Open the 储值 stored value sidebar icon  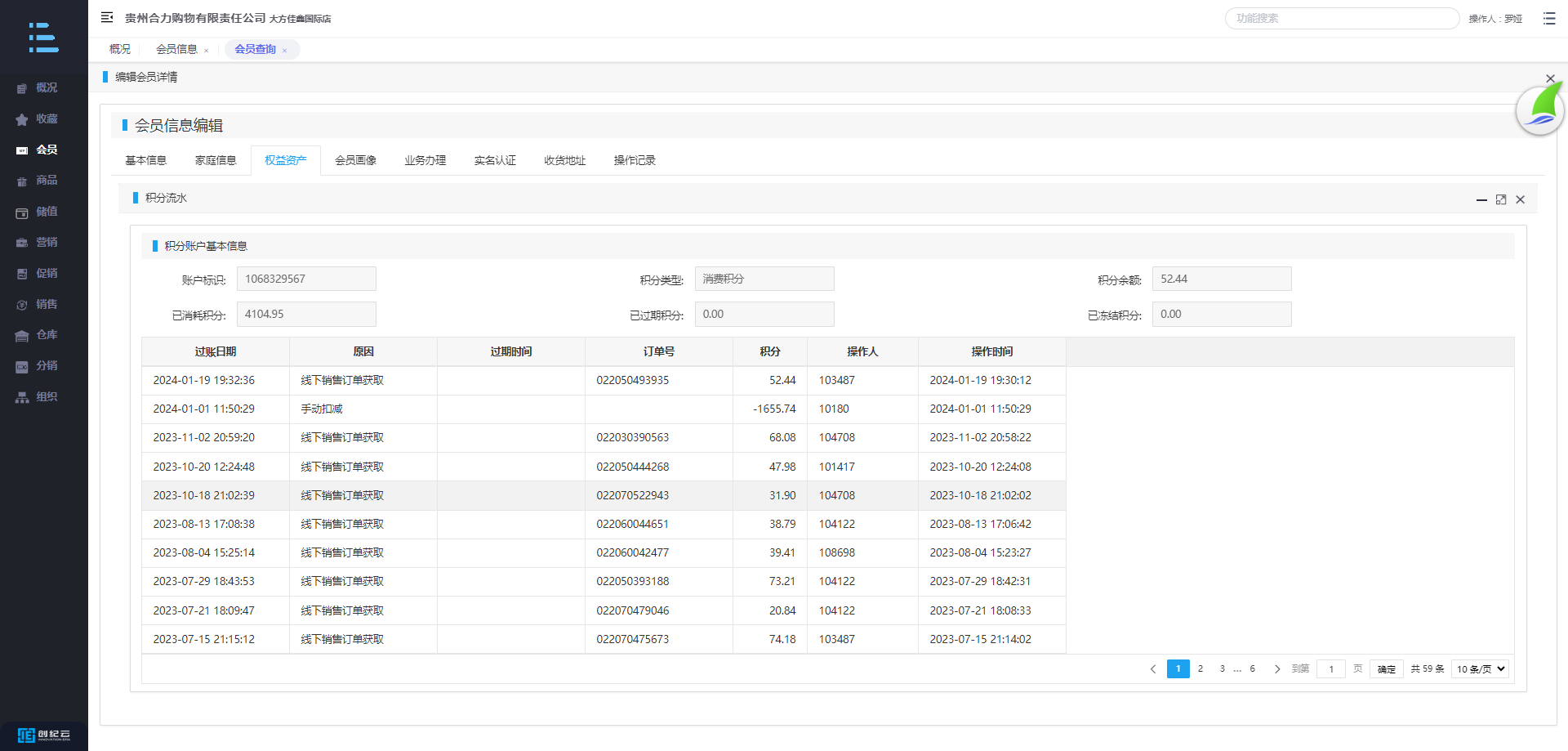click(22, 212)
